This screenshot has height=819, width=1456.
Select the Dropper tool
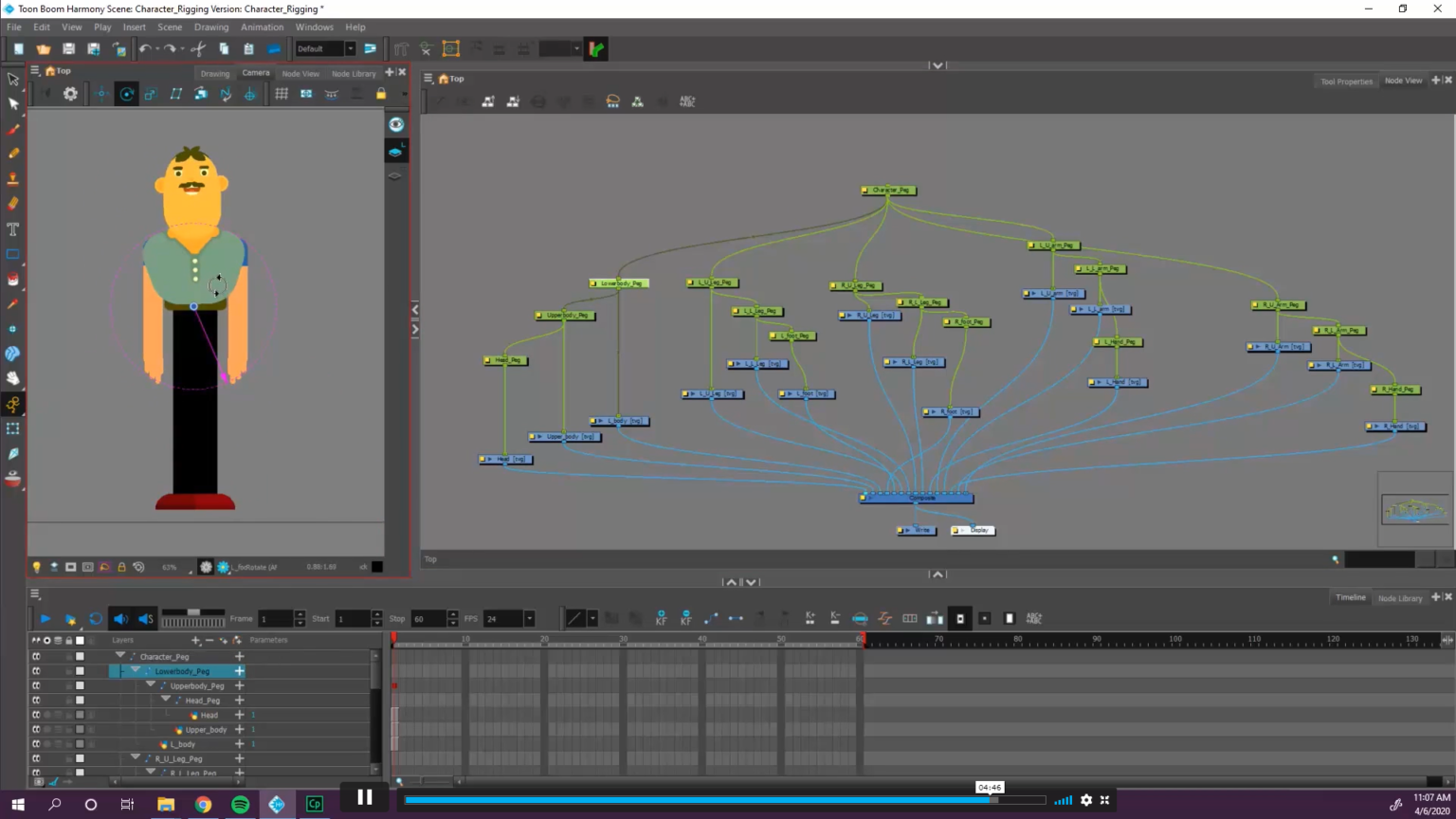pos(13,304)
